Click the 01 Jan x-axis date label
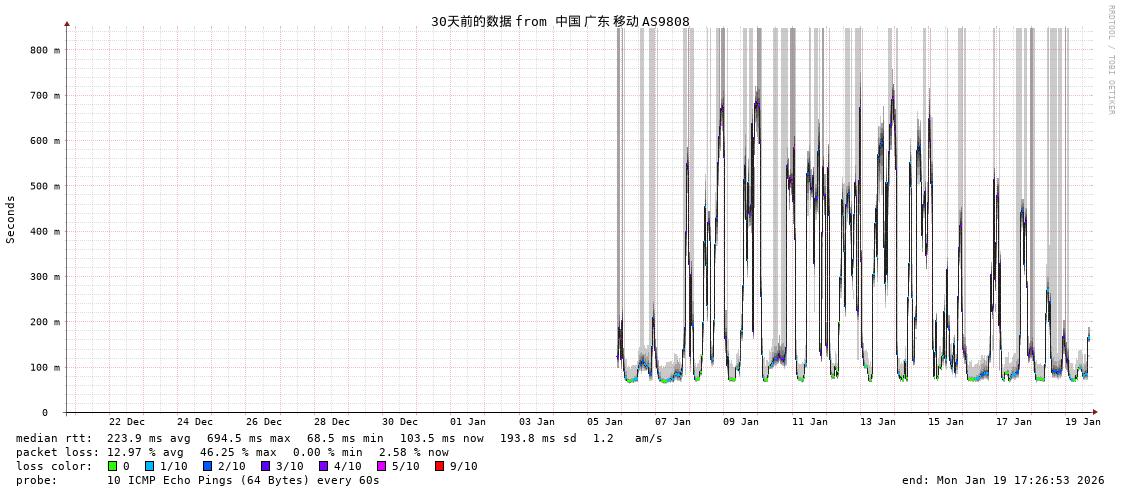 [467, 422]
